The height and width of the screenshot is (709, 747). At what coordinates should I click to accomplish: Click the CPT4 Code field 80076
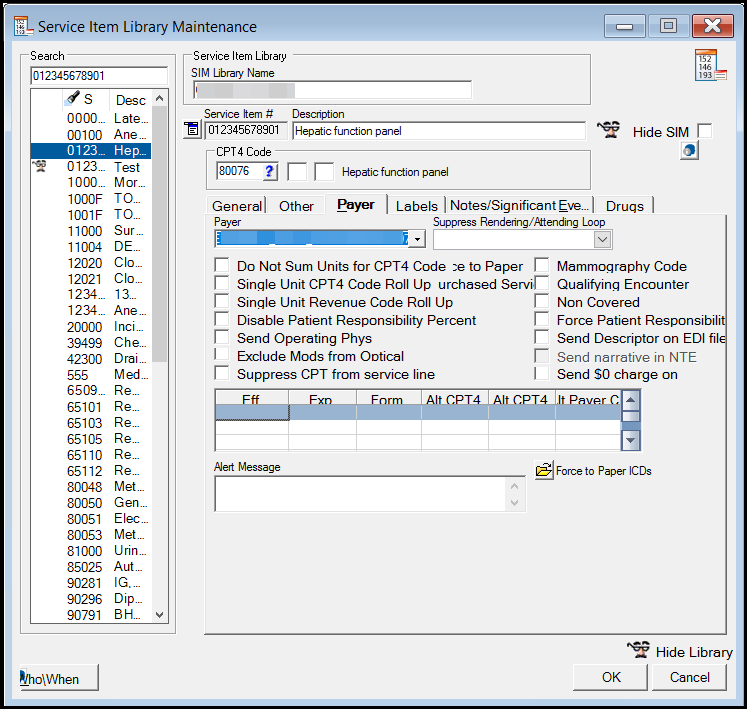pos(240,171)
